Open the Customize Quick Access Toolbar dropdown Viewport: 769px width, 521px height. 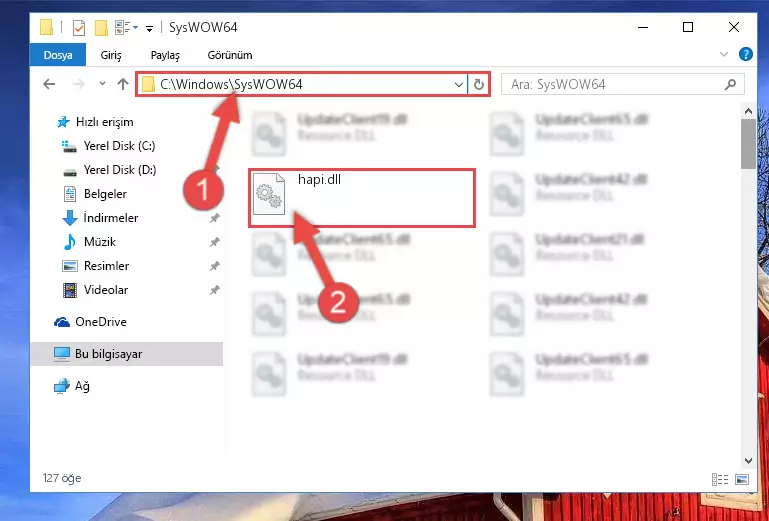(149, 28)
